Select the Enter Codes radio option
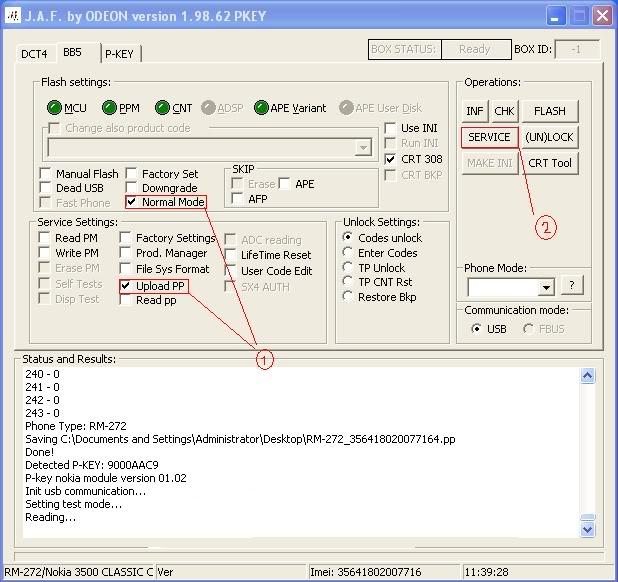 348,252
